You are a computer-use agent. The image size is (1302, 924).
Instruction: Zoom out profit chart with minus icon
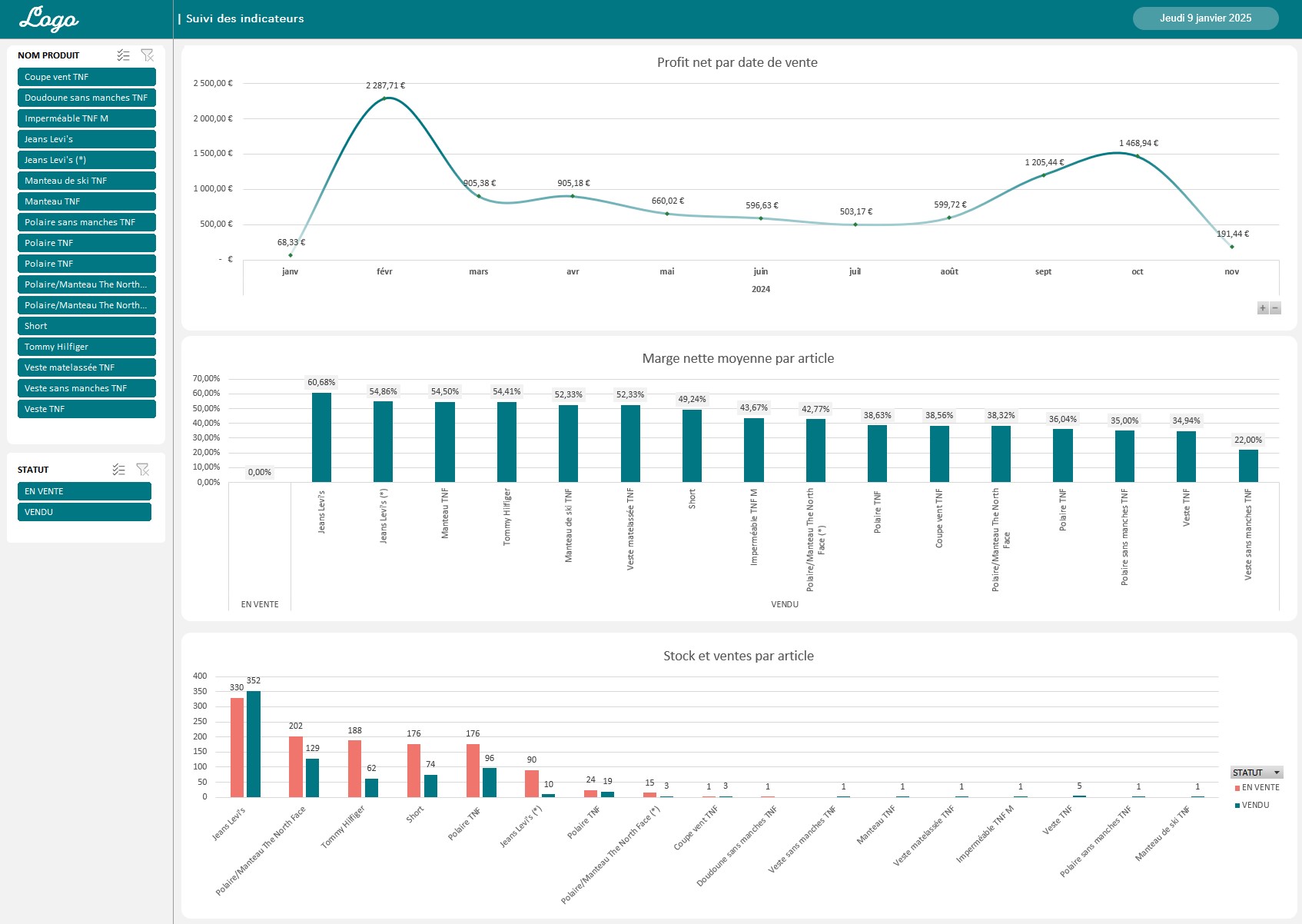[1277, 309]
